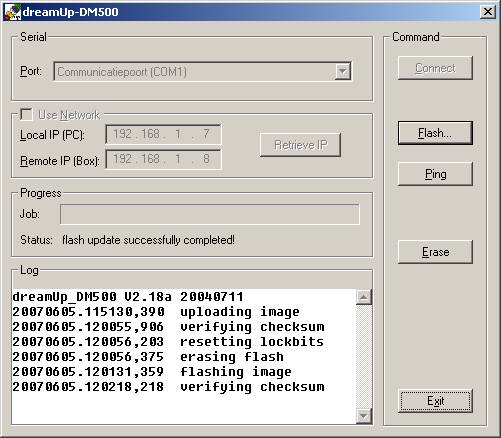Click the log scrollbar down arrow

pyautogui.click(x=363, y=416)
